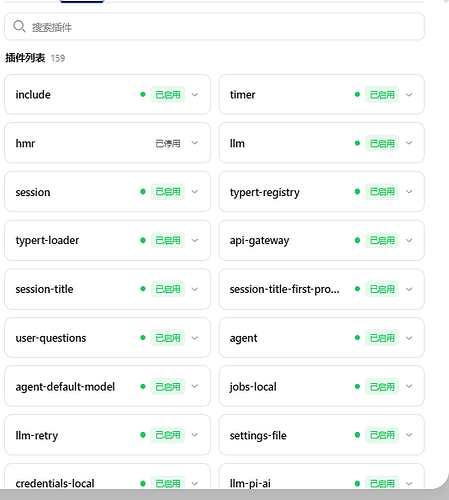Expand the user-questions plugin chevron
Viewport: 449px width, 500px height.
coord(195,338)
